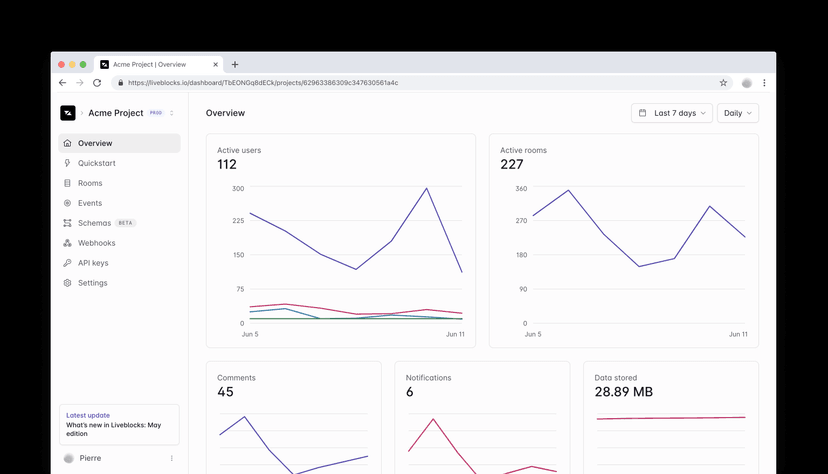Viewport: 828px width, 474px height.
Task: Close the Acme Project browser tab
Action: [215, 64]
